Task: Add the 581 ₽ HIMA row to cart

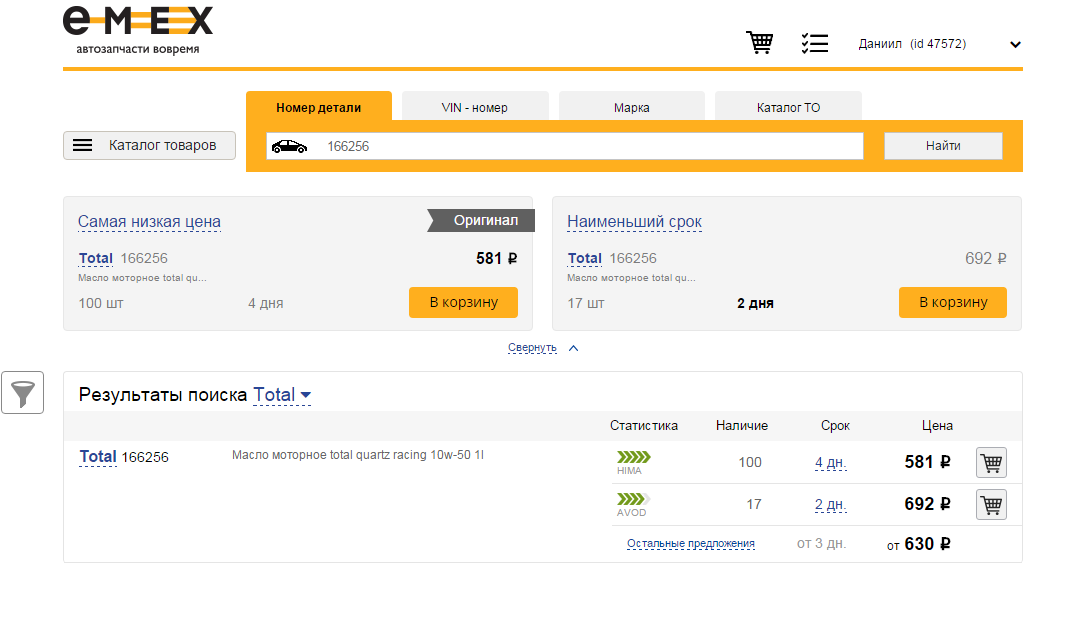Action: click(x=991, y=462)
